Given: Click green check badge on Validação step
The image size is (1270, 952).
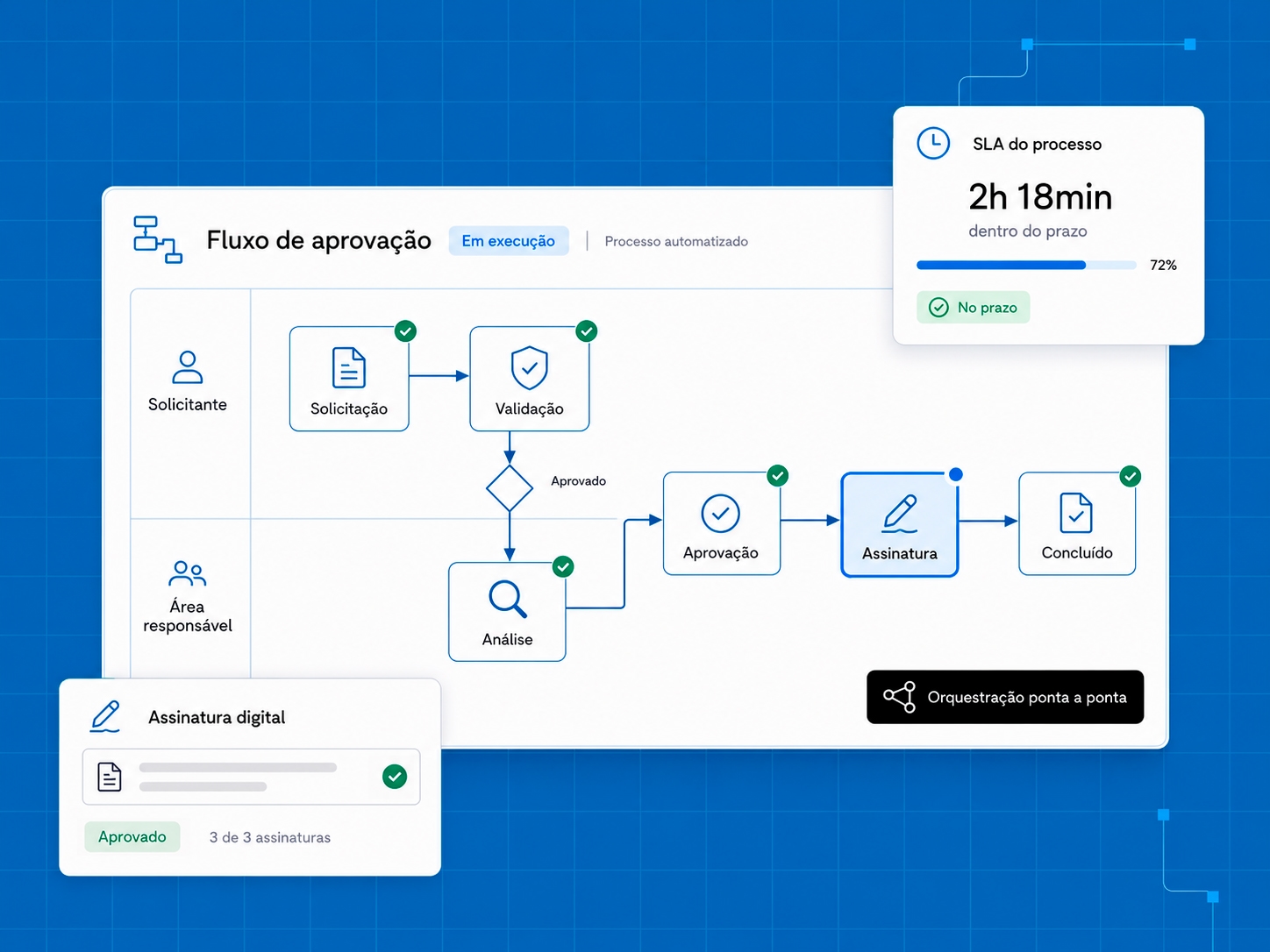Looking at the screenshot, I should click(587, 331).
